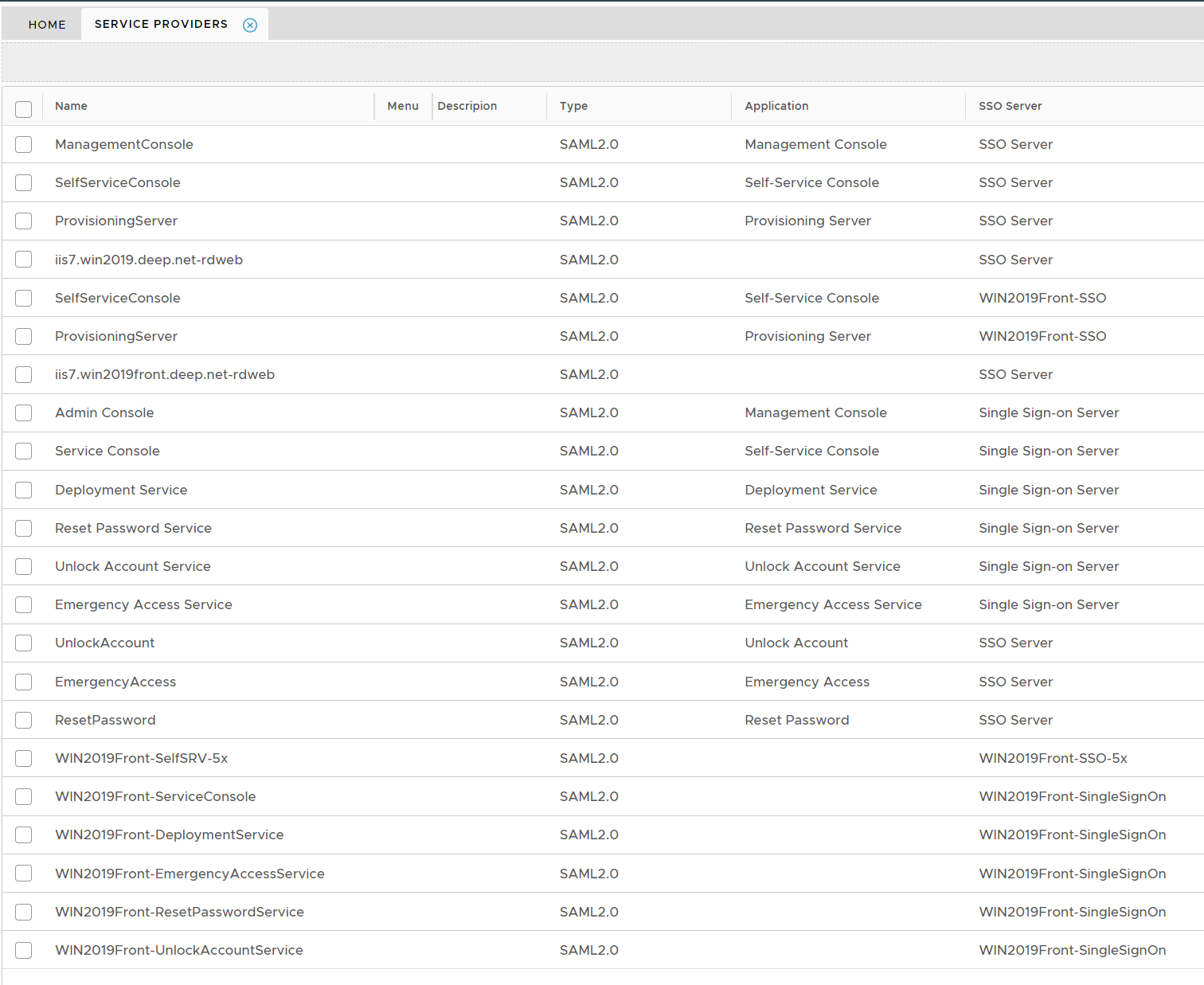The width and height of the screenshot is (1204, 985).
Task: Click the Descripion column header
Action: 467,106
